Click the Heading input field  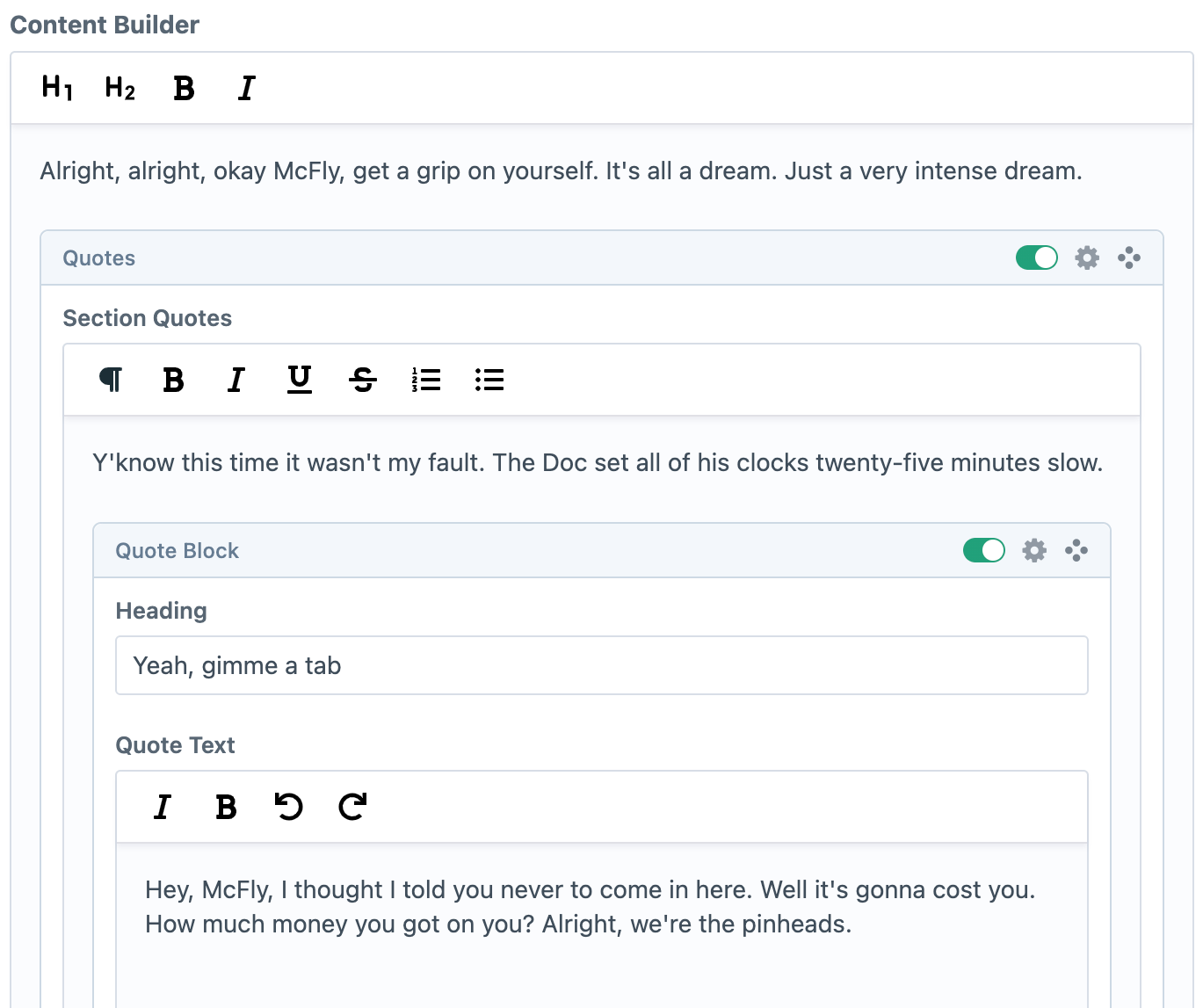click(602, 665)
